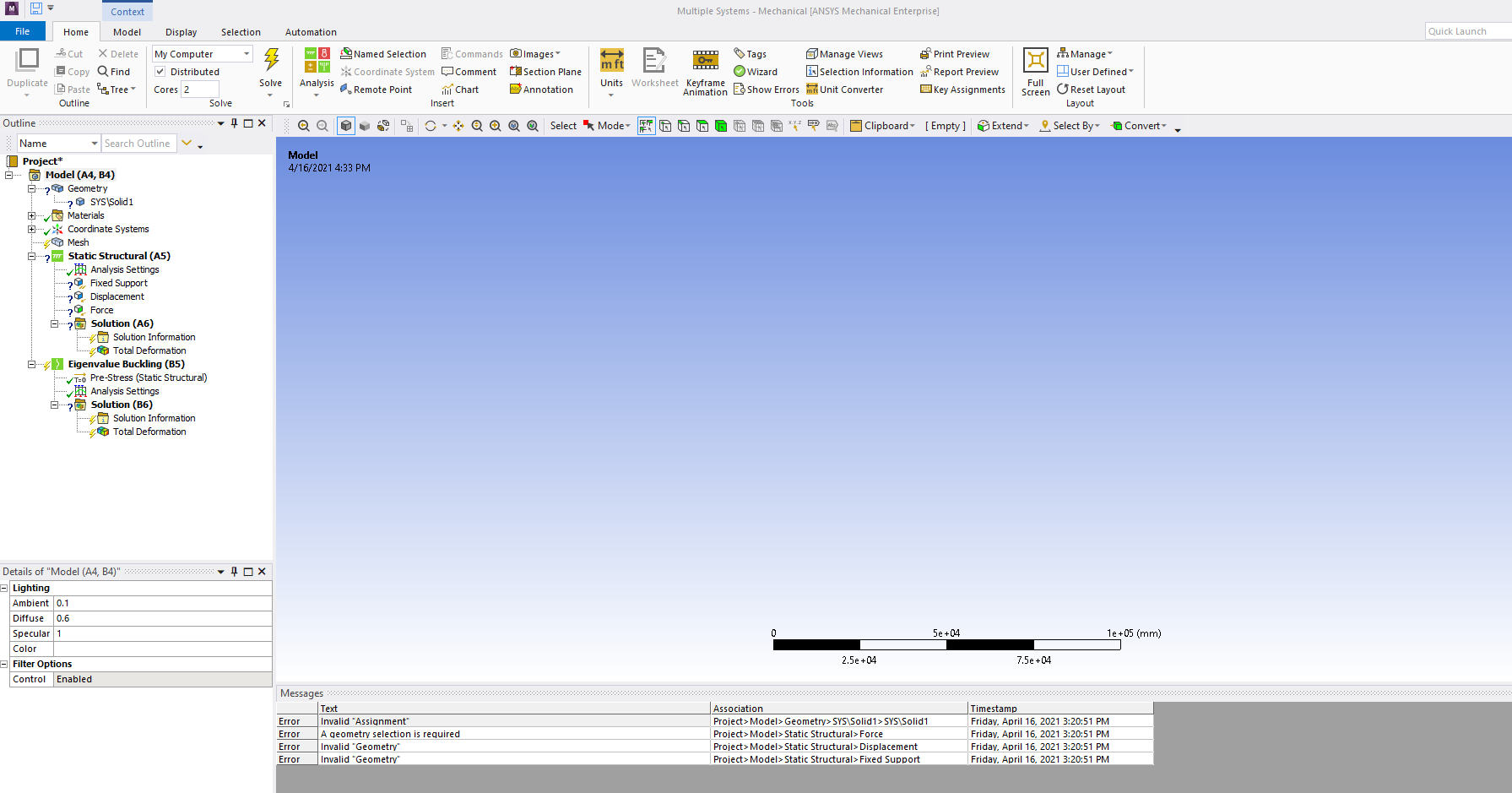
Task: Select the Rotate view tool
Action: (431, 126)
